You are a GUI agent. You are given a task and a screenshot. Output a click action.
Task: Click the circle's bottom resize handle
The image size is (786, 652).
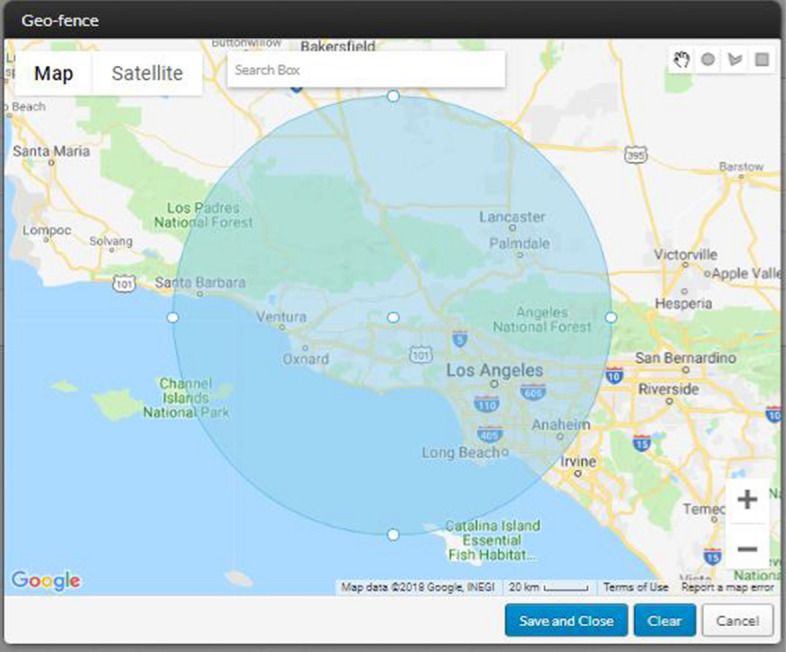pos(393,535)
